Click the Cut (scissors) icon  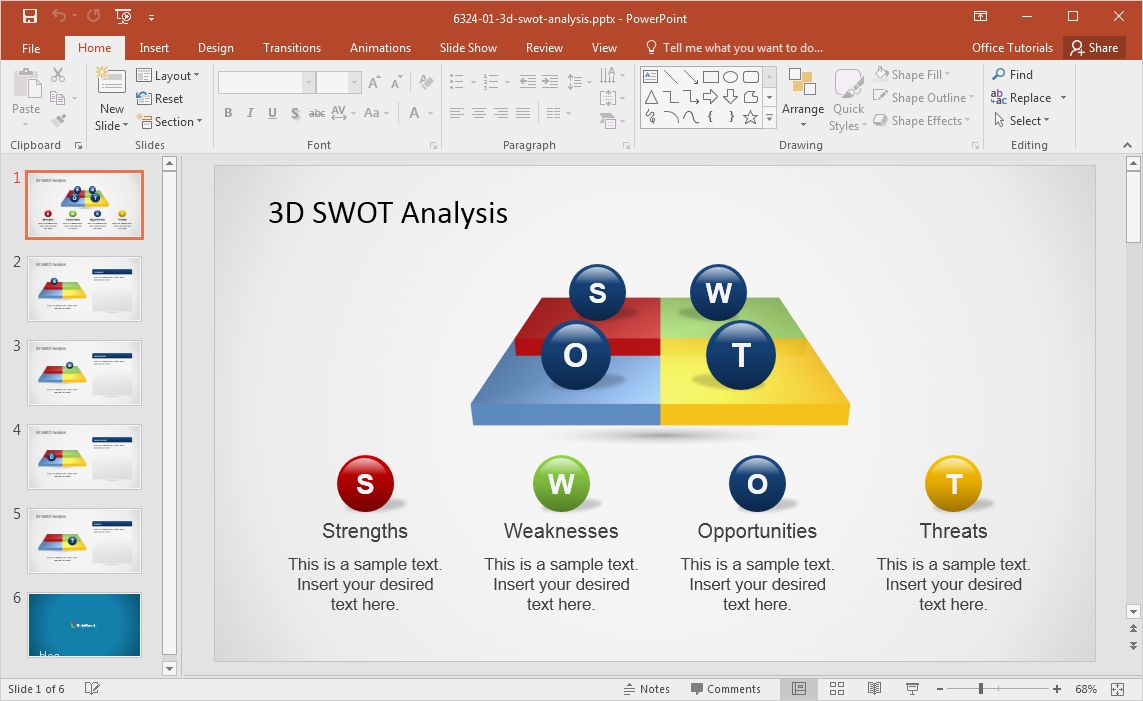click(x=57, y=75)
